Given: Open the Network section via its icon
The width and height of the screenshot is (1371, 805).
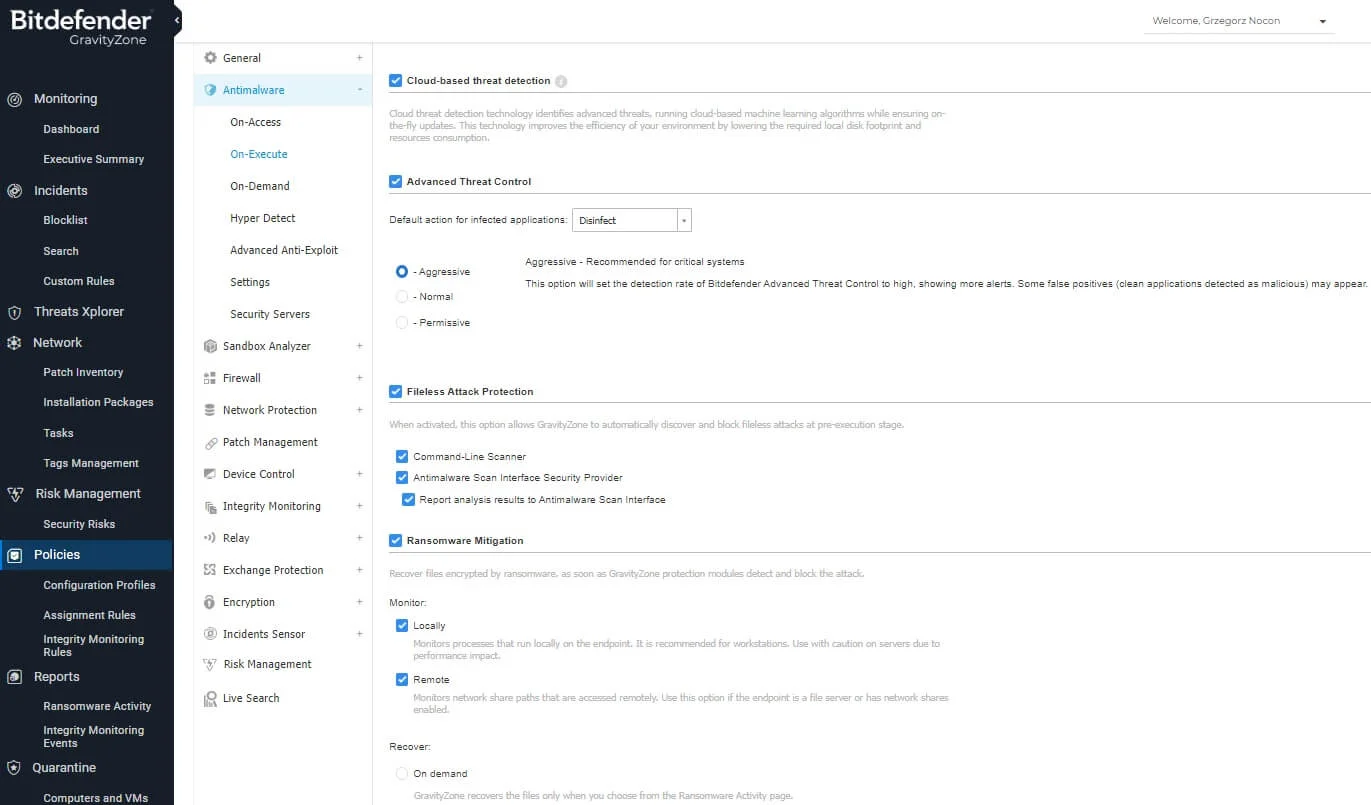Looking at the screenshot, I should tap(12, 341).
